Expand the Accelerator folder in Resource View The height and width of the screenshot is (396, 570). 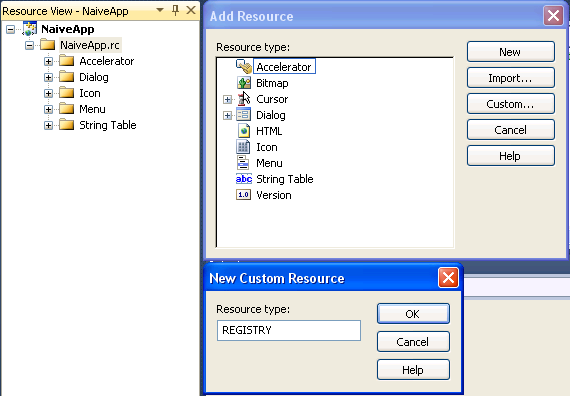pos(48,61)
